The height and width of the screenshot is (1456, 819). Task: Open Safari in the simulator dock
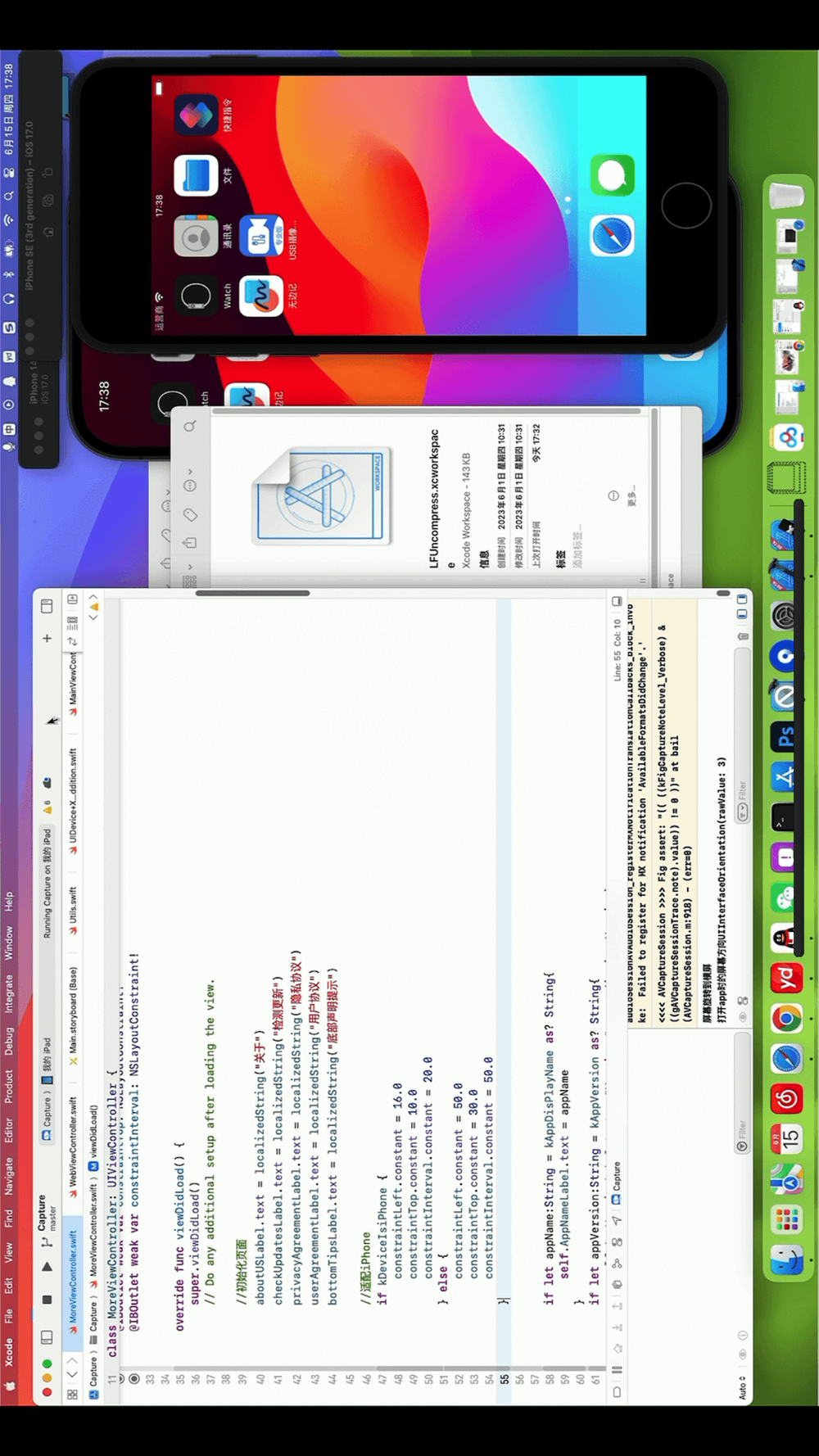(612, 236)
